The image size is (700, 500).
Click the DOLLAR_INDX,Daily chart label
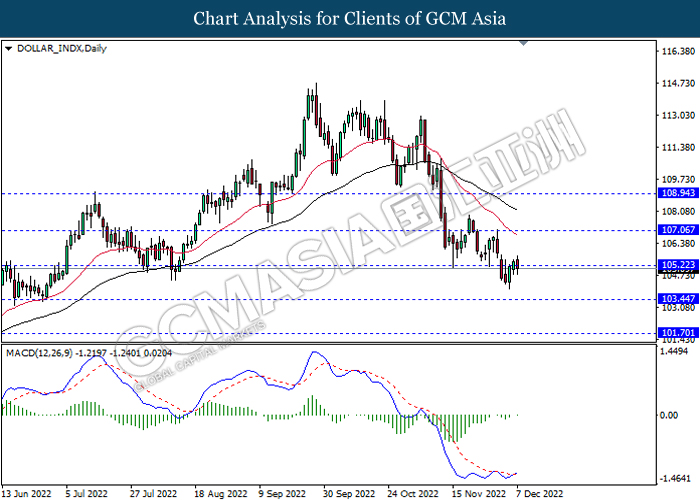(x=62, y=48)
